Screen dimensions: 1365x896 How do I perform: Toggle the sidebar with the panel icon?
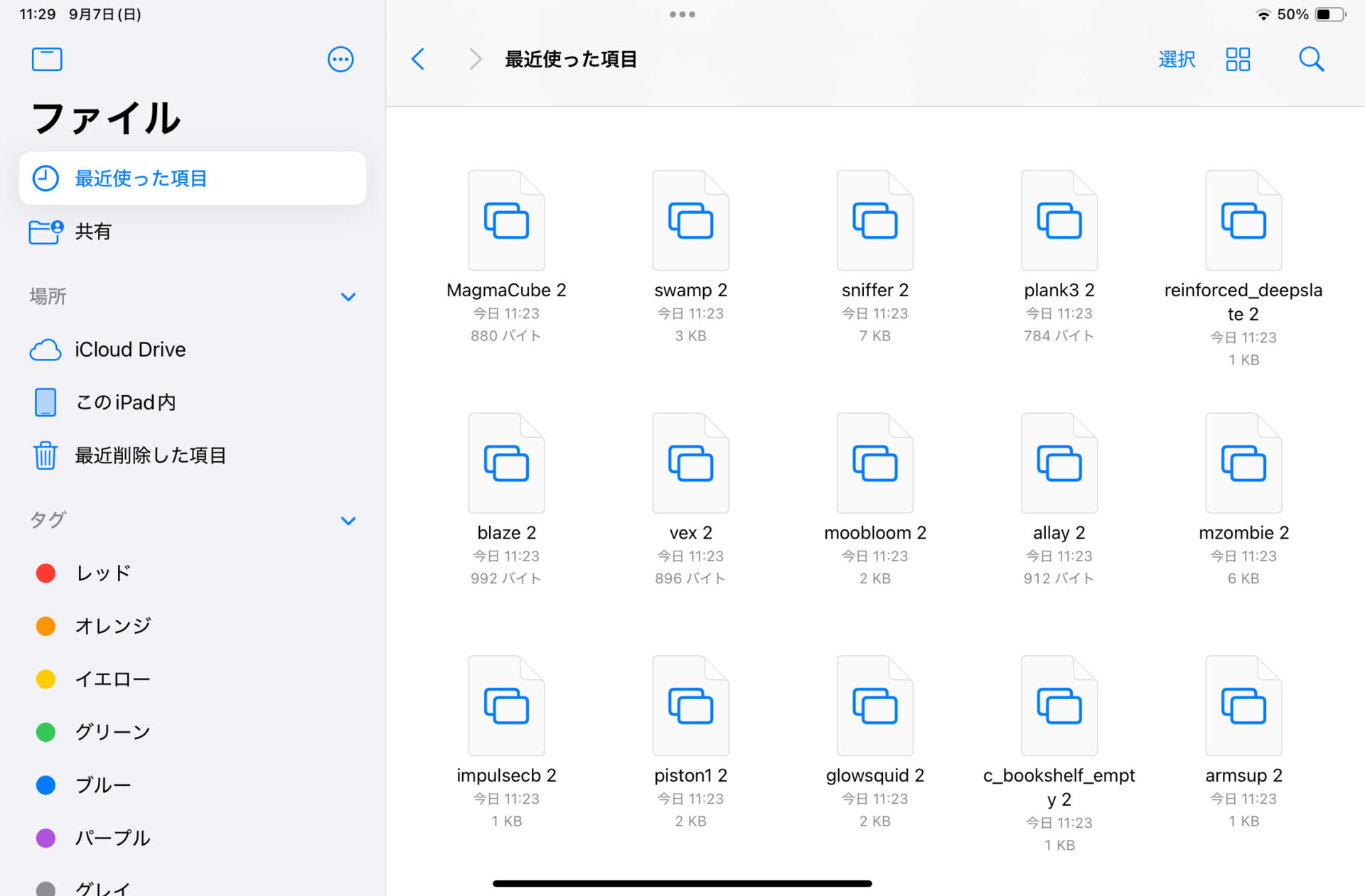(47, 59)
